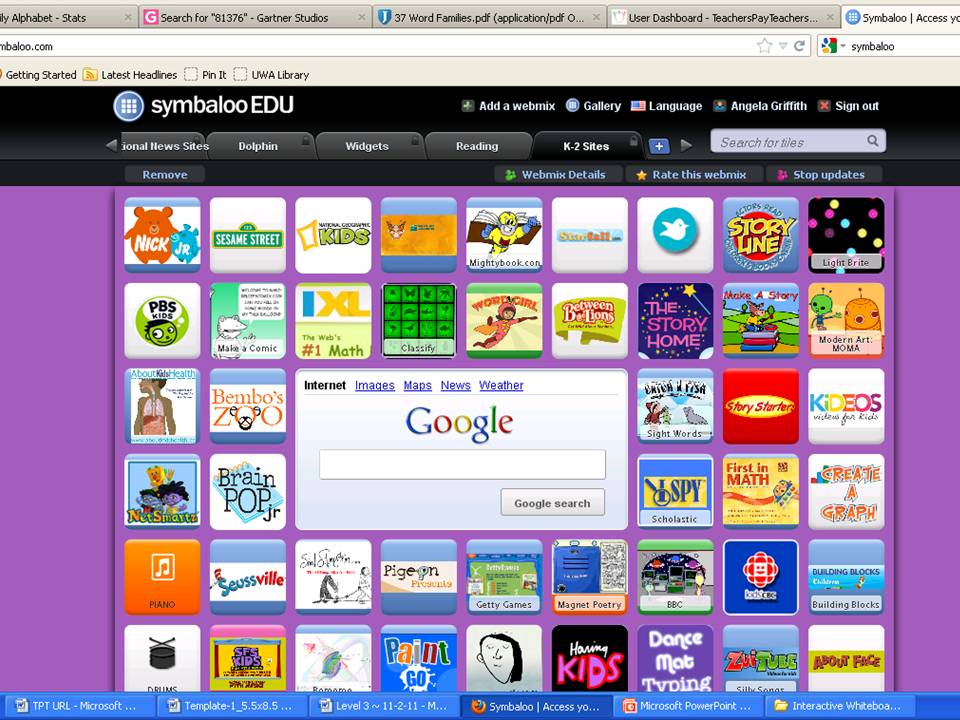960x720 pixels.
Task: Switch to the Reading webmix tab
Action: coord(478,146)
